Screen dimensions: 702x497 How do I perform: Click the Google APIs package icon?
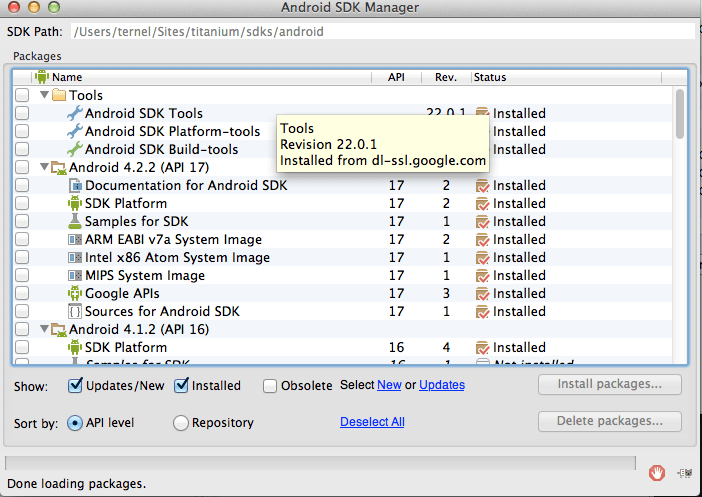(x=75, y=294)
